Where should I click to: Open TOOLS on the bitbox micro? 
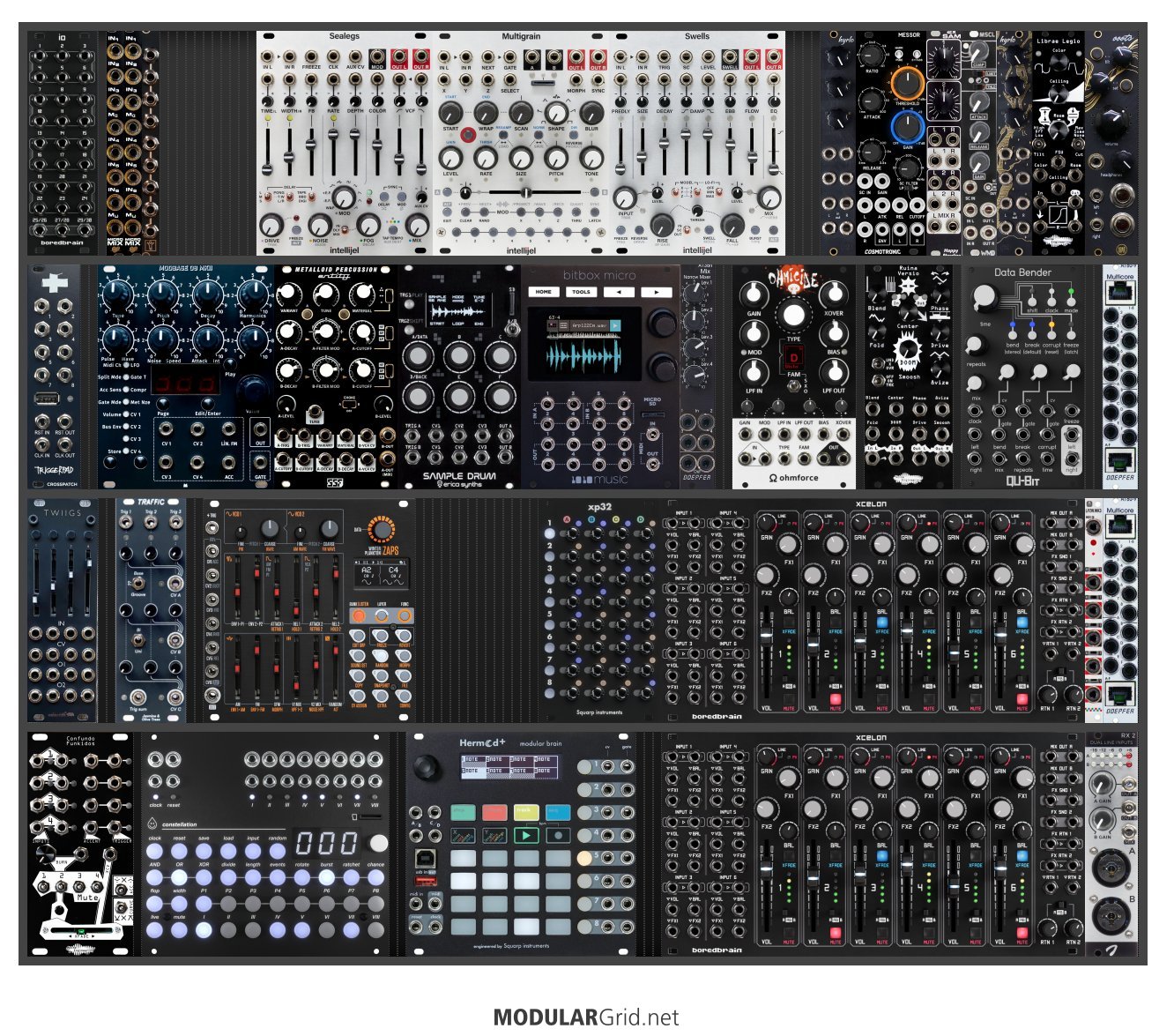click(581, 292)
